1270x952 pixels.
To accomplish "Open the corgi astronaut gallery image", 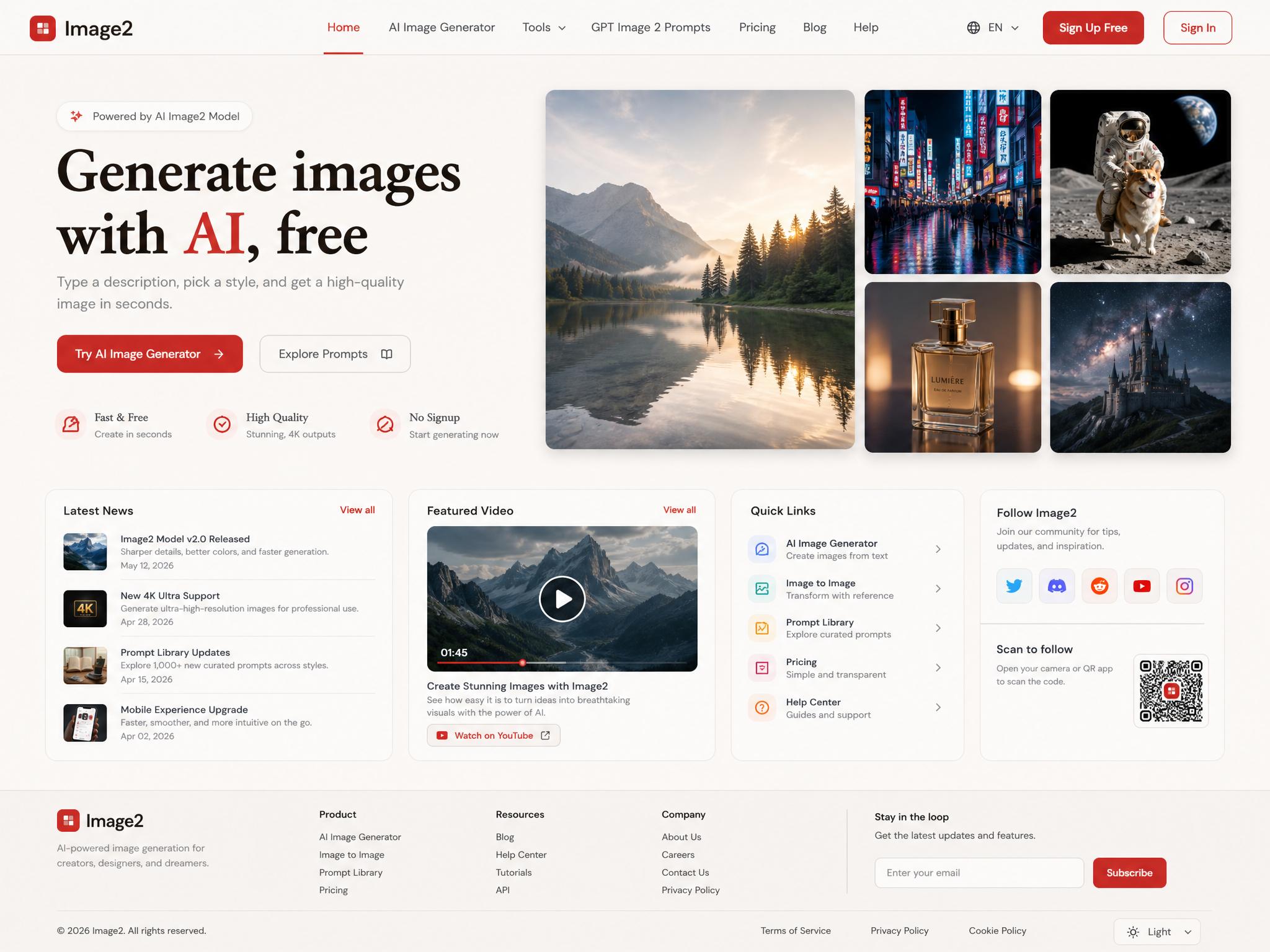I will tap(1140, 182).
